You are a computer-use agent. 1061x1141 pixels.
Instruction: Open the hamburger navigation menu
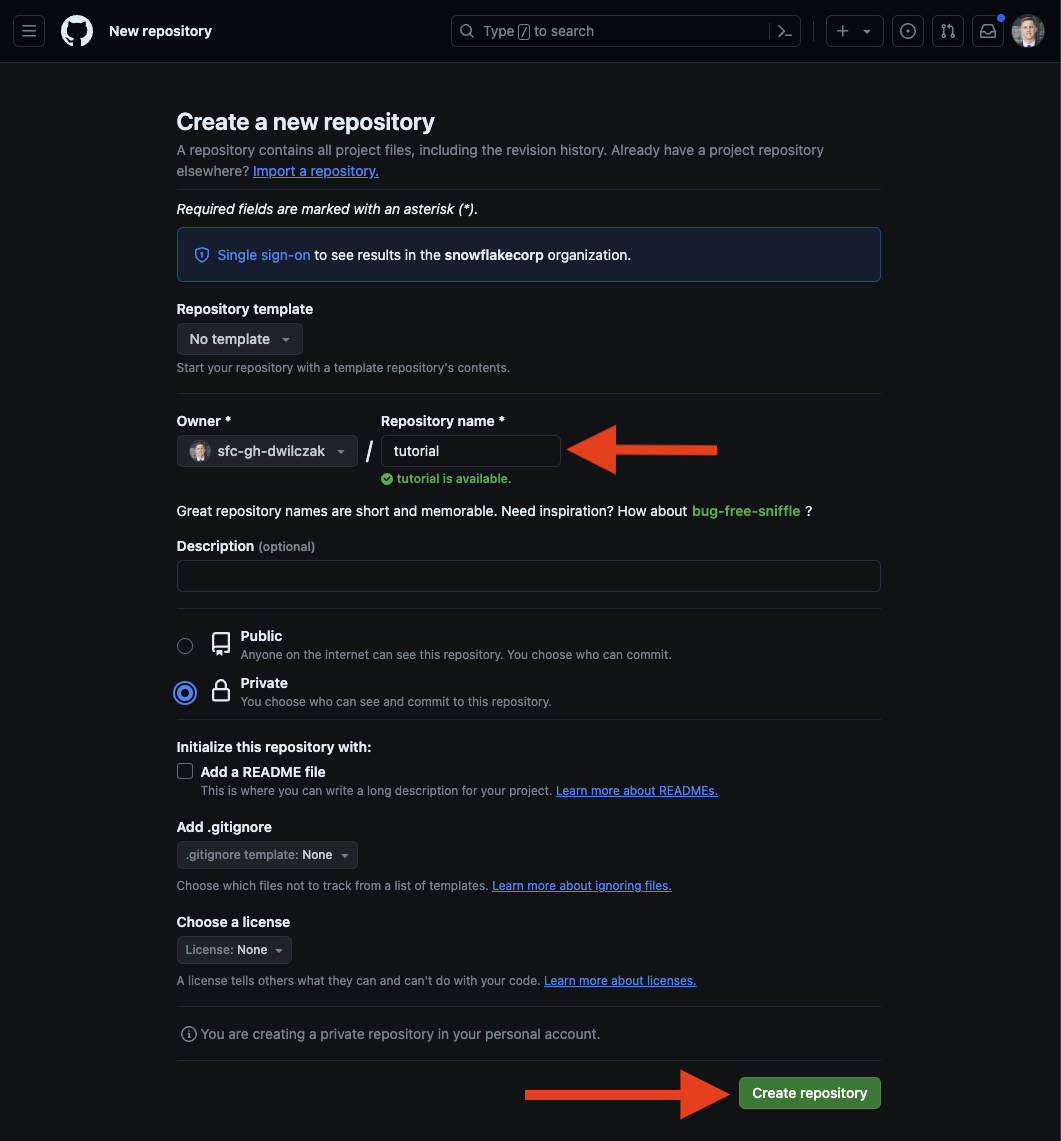pyautogui.click(x=29, y=31)
